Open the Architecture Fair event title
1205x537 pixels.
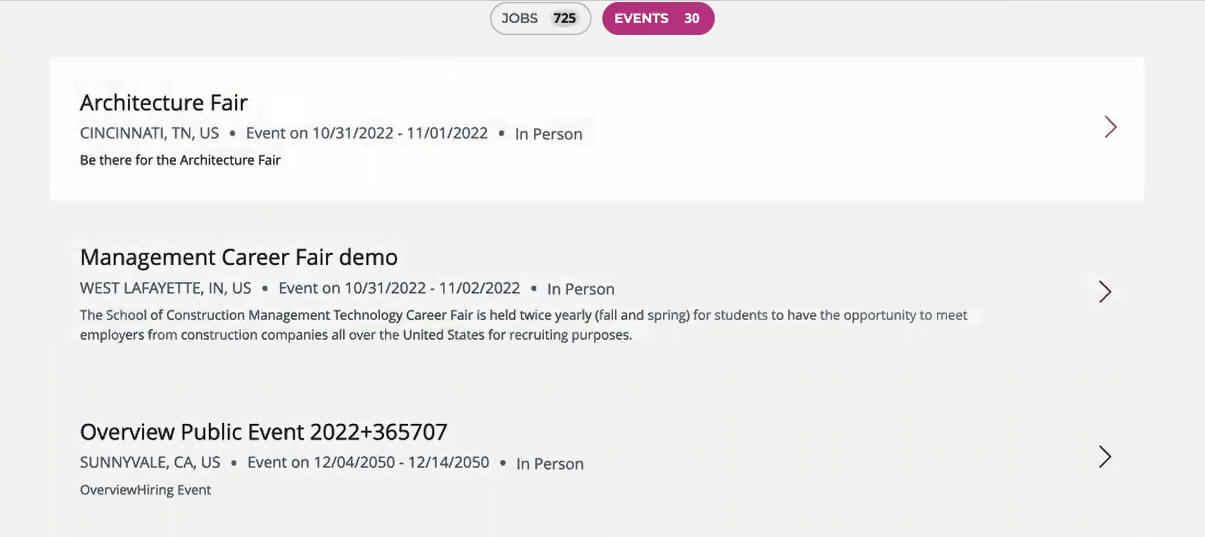coord(164,102)
